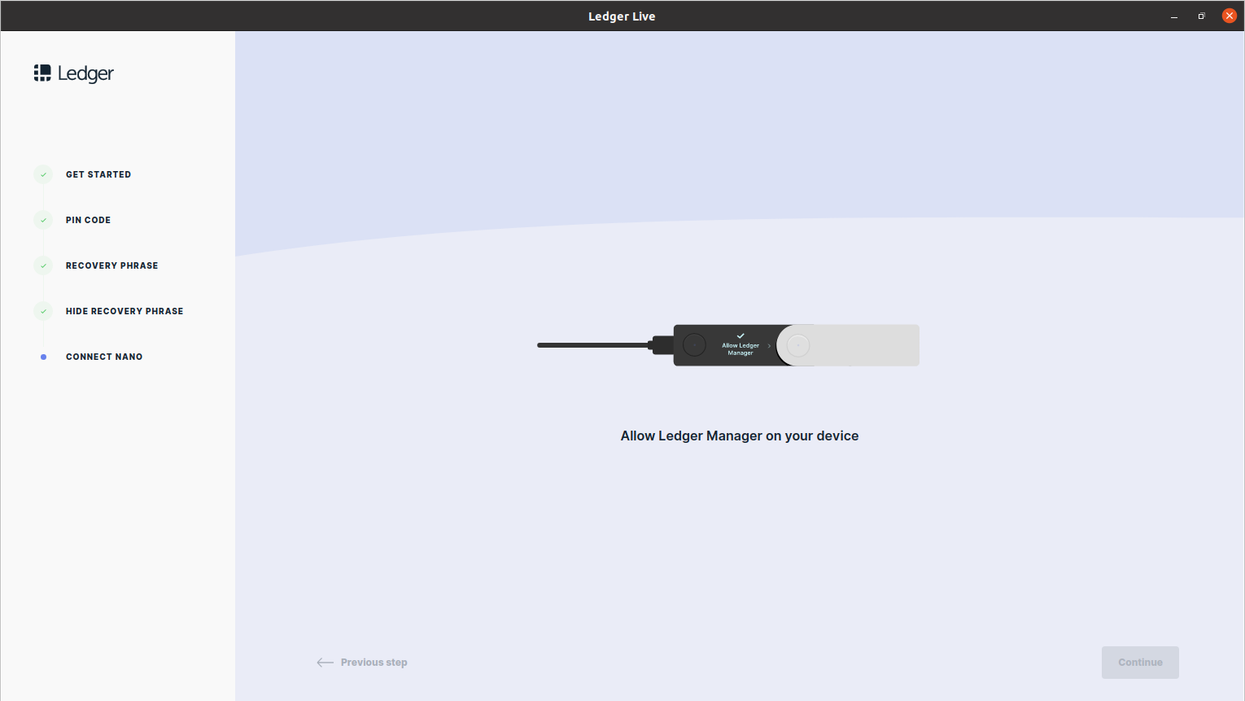Click the Ledger logo icon in the sidebar
The height and width of the screenshot is (701, 1245).
point(42,73)
